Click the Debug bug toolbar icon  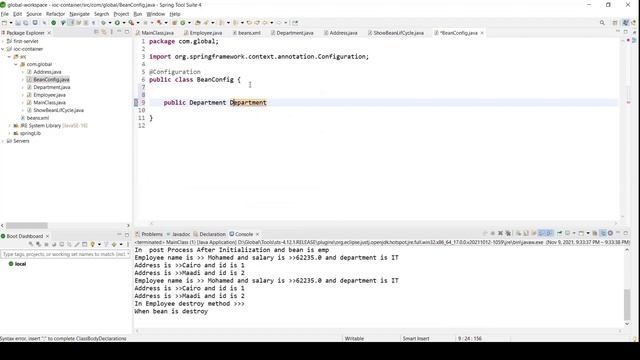[103, 23]
